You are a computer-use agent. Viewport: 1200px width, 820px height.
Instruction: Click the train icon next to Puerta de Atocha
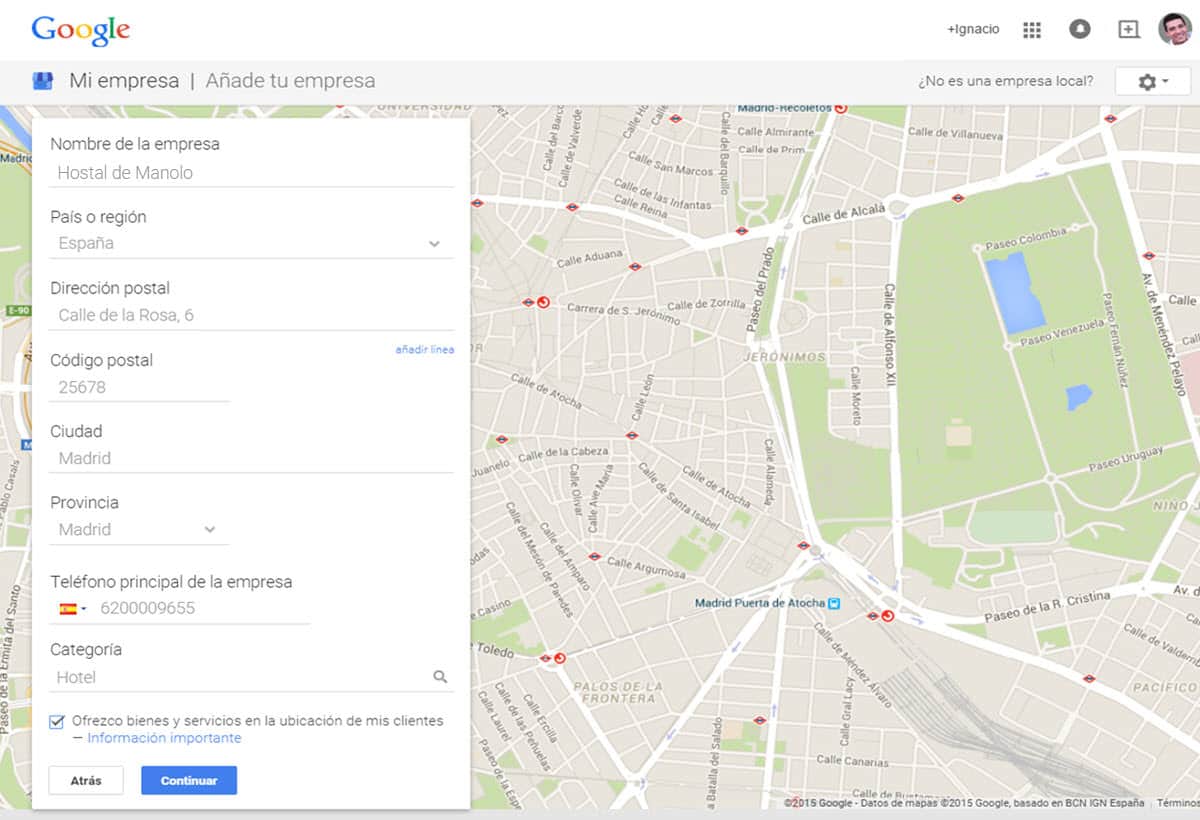[835, 604]
